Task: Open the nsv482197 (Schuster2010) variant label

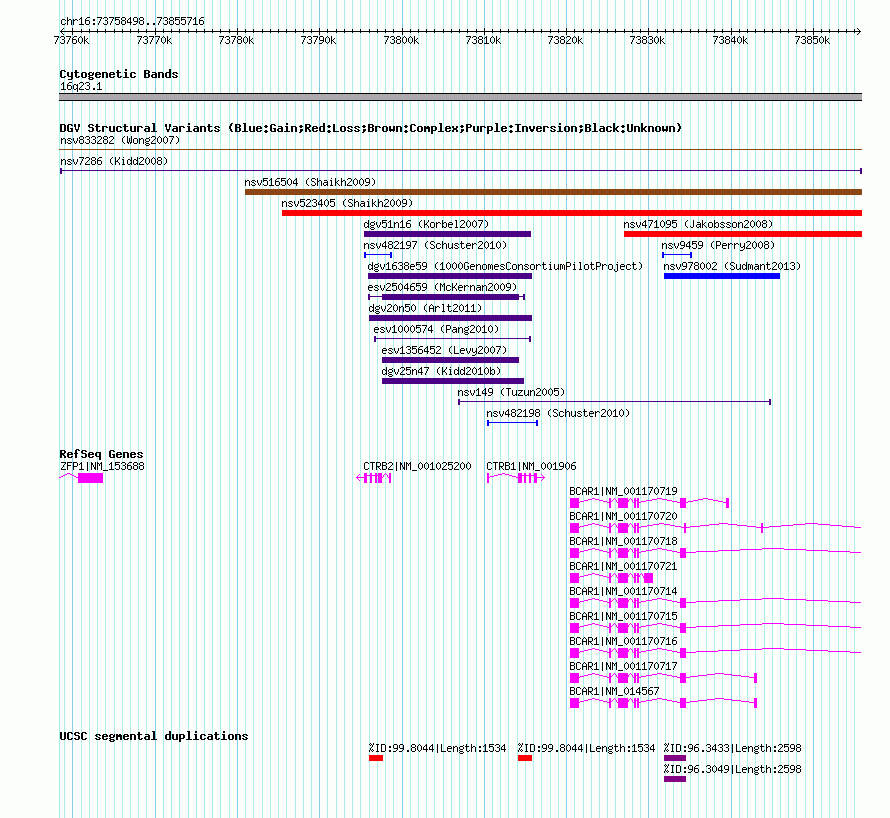Action: pyautogui.click(x=435, y=245)
